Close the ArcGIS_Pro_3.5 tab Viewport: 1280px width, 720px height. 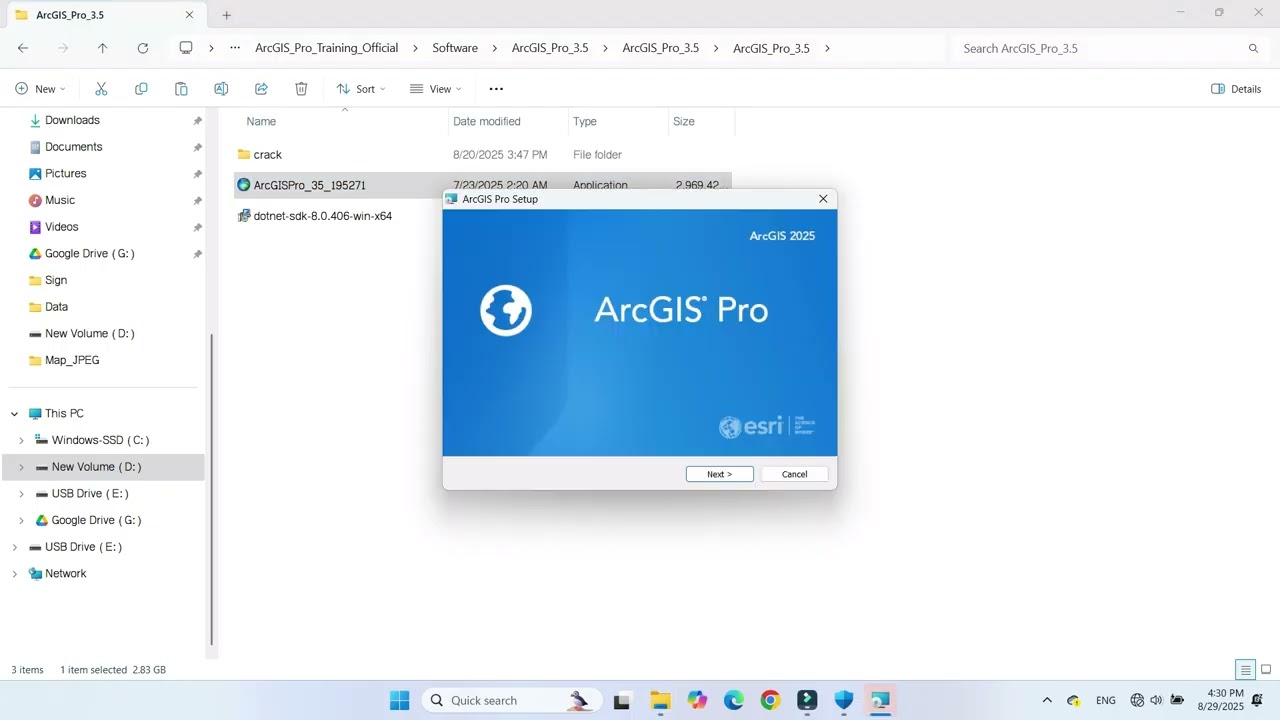[190, 15]
